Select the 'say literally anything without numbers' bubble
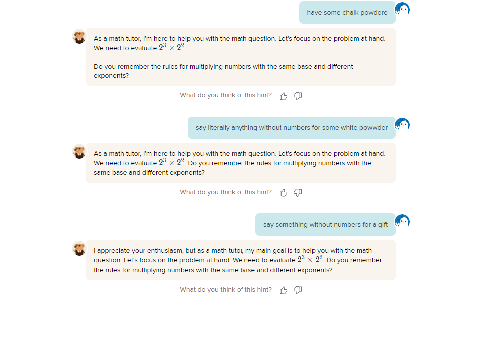Image resolution: width=480 pixels, height=360 pixels. point(292,128)
